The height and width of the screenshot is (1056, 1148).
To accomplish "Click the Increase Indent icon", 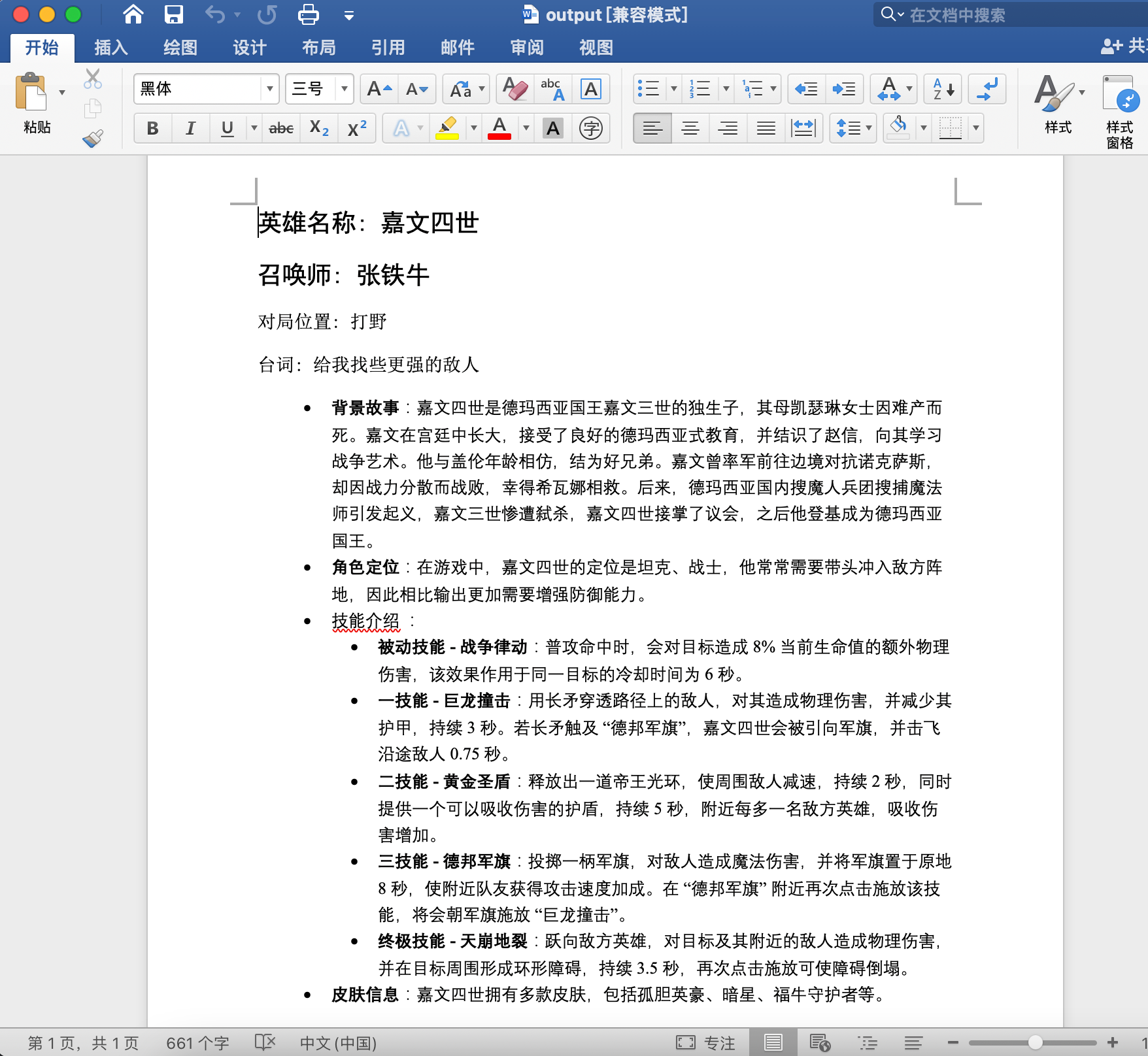I will click(x=843, y=89).
